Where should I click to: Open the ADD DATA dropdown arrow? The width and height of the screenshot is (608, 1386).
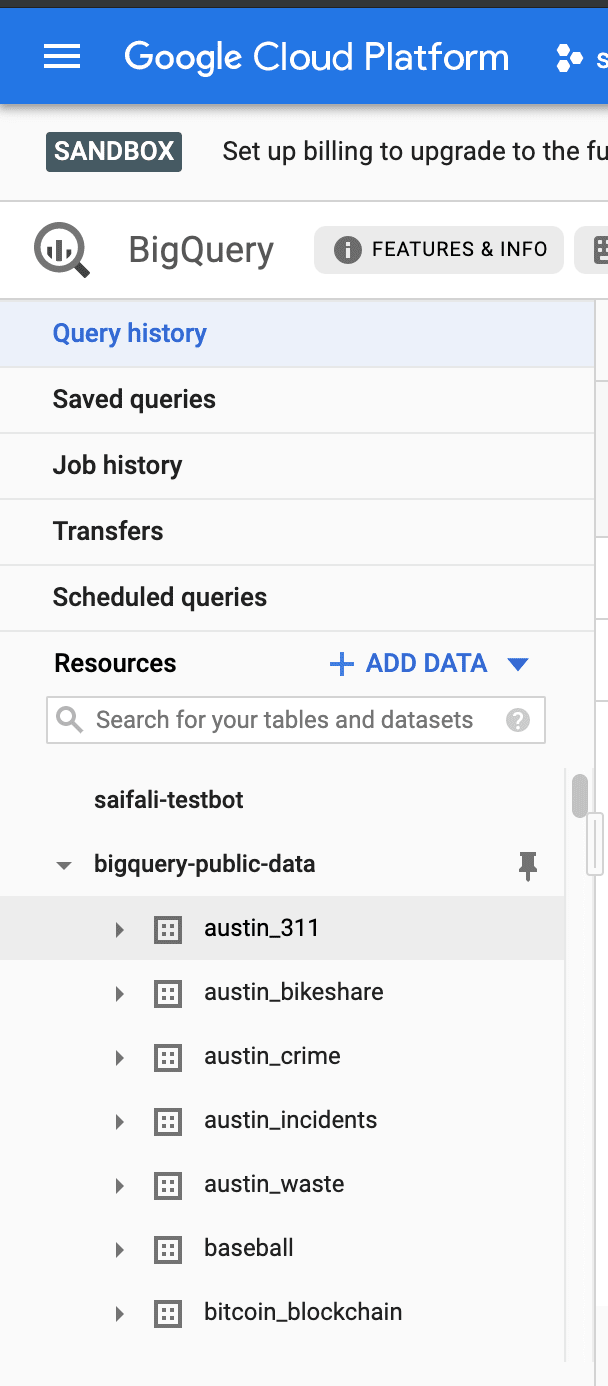click(517, 664)
